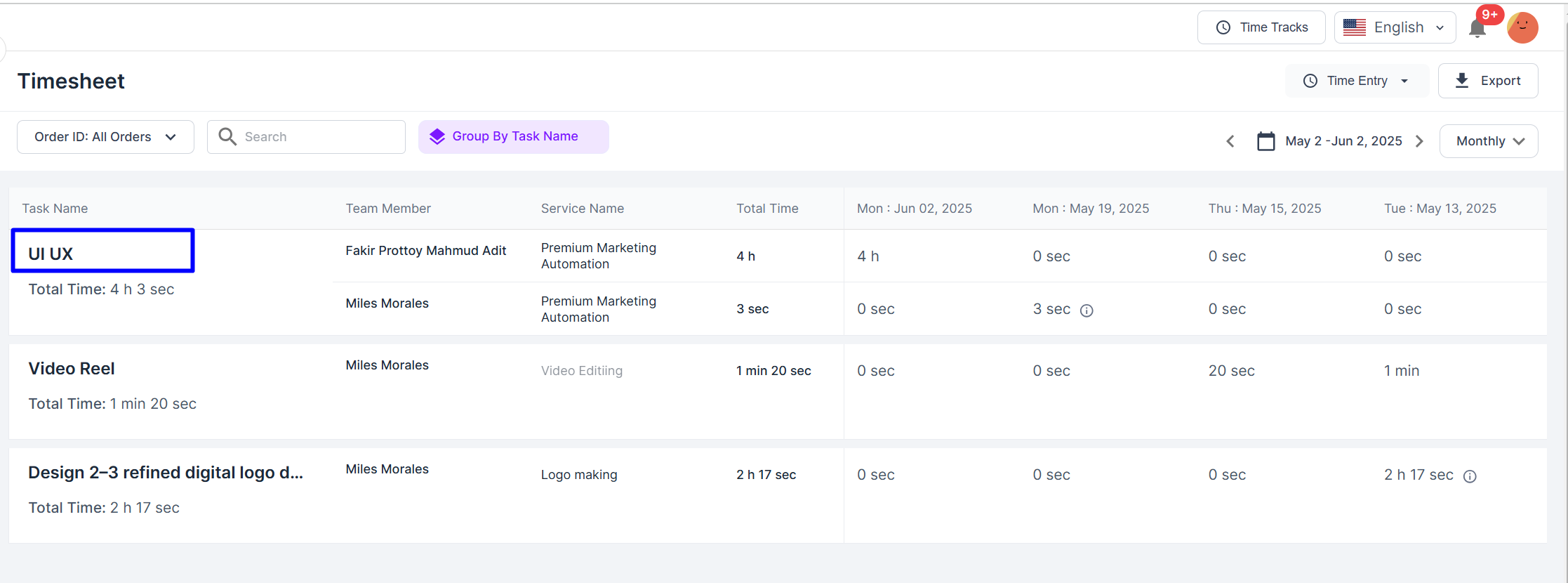Click the Time Tracks button
The width and height of the screenshot is (1568, 583).
point(1261,27)
